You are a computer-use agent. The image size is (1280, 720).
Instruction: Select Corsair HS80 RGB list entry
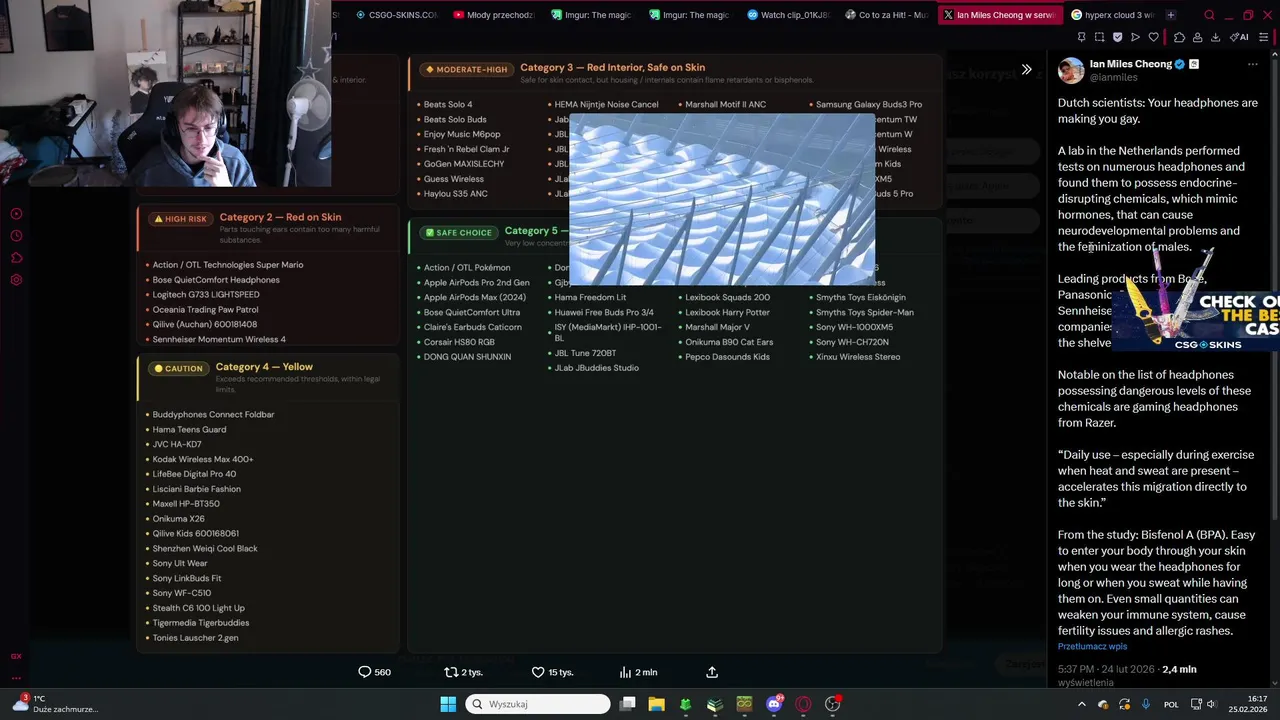point(459,342)
